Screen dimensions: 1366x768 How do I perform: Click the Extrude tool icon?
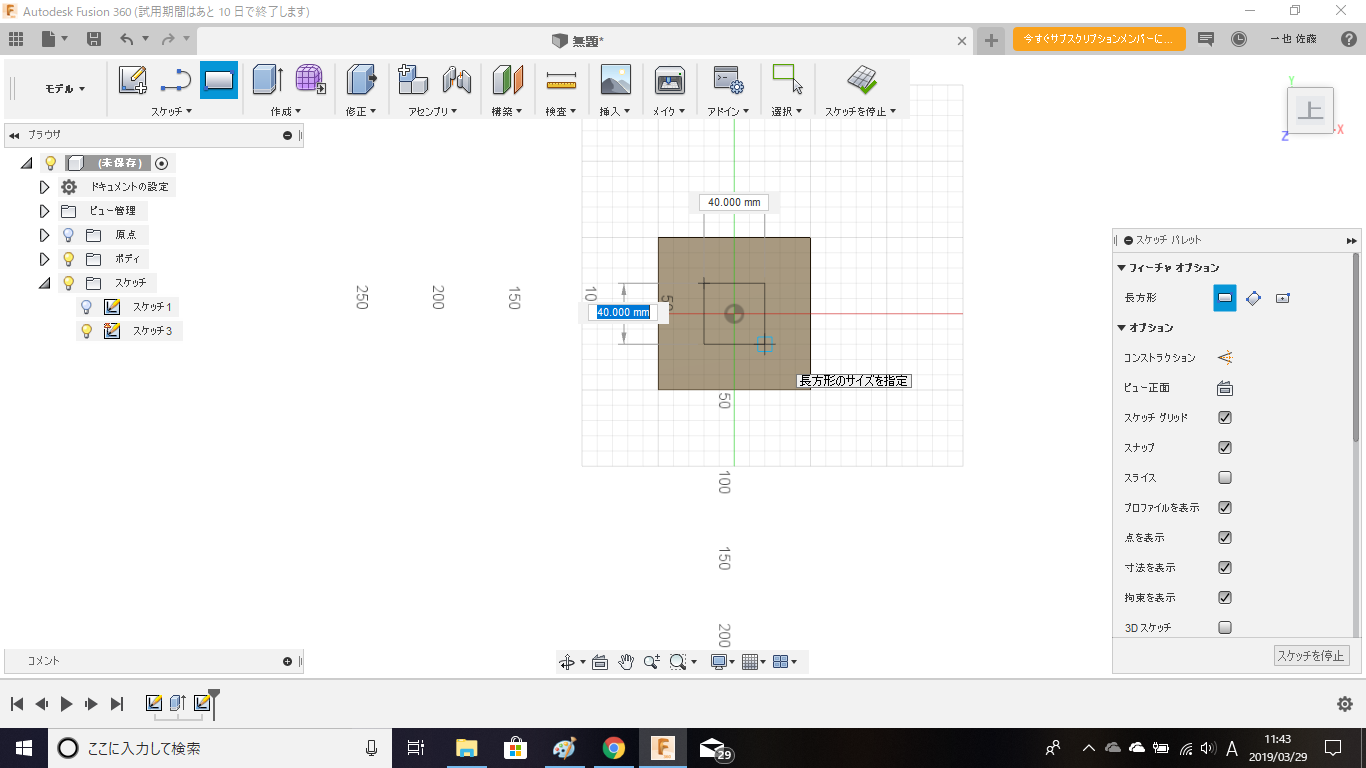[x=268, y=79]
